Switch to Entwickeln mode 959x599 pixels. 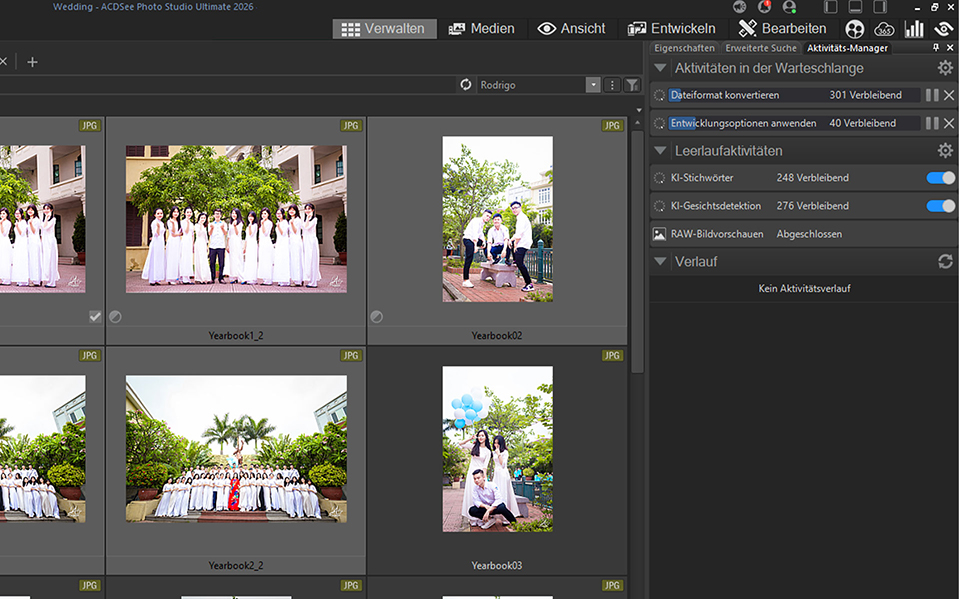[671, 29]
